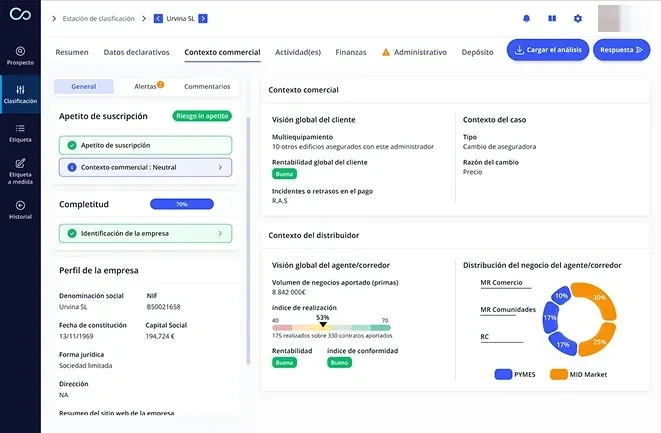Open the notifications bell
Image resolution: width=661 pixels, height=433 pixels.
(526, 19)
